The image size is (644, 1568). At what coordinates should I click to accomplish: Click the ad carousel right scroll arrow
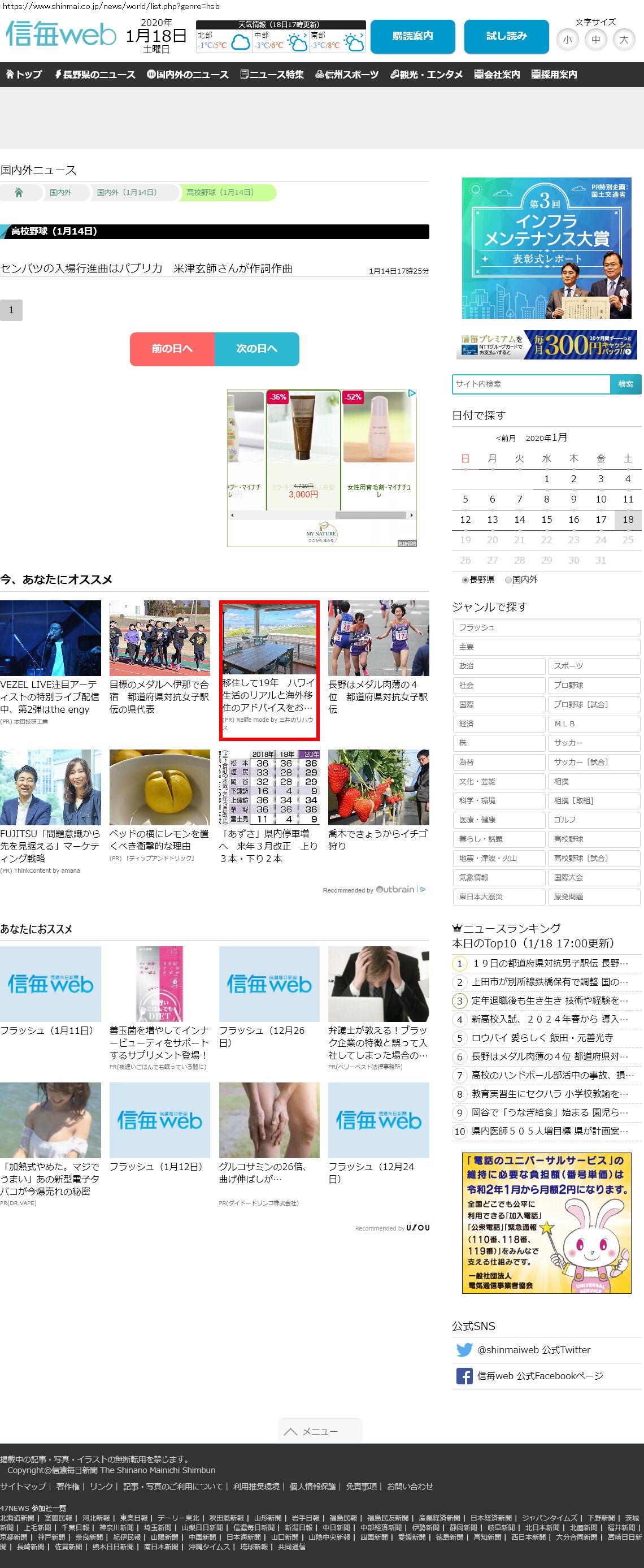(x=412, y=515)
